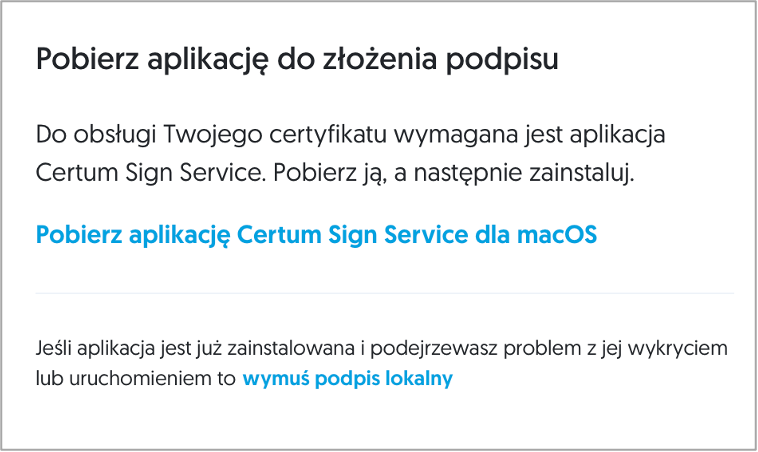Click the word 'Pobierz' in the dialog heading

click(76, 58)
